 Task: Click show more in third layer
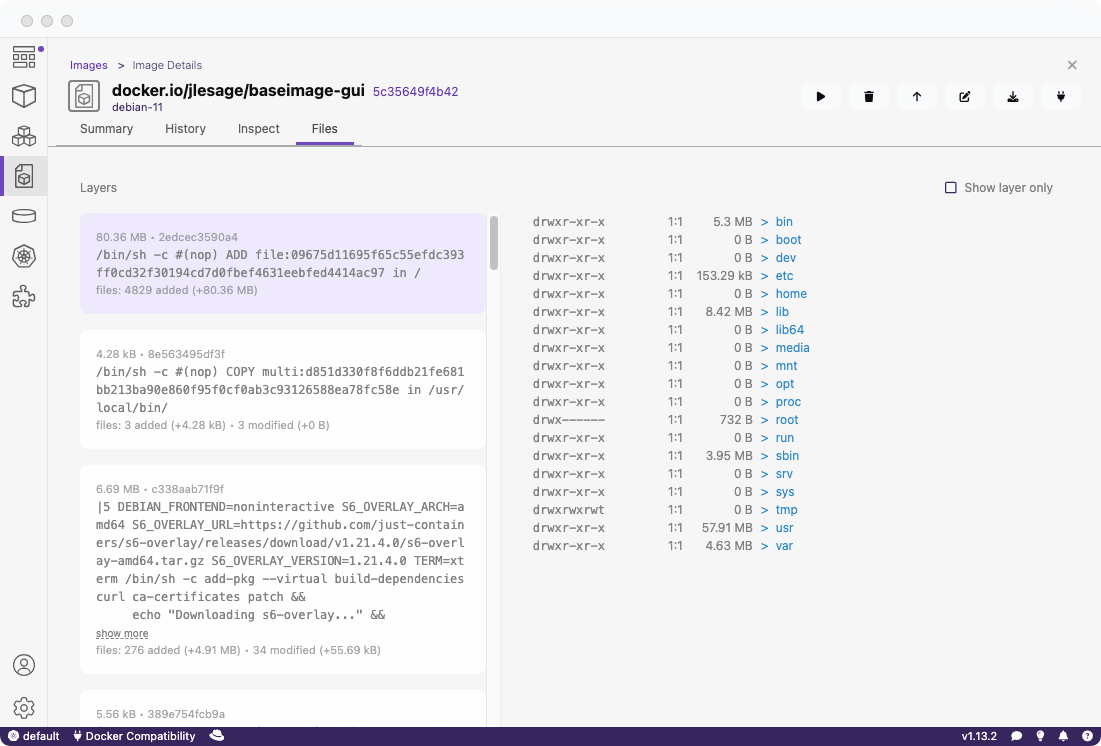point(122,633)
